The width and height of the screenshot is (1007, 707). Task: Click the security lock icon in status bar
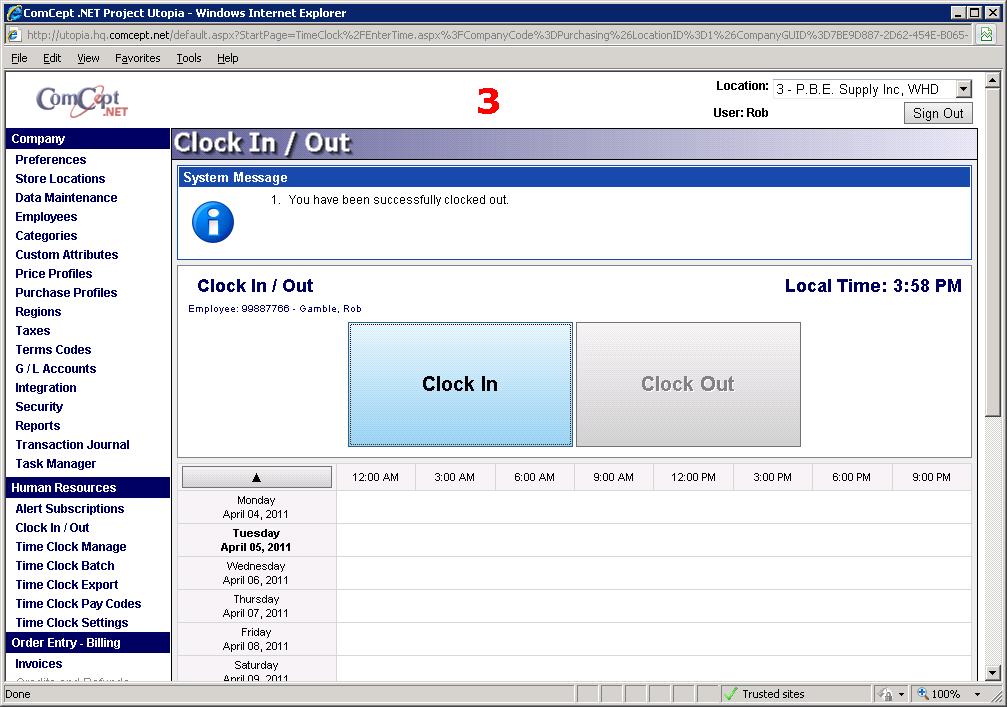(885, 694)
